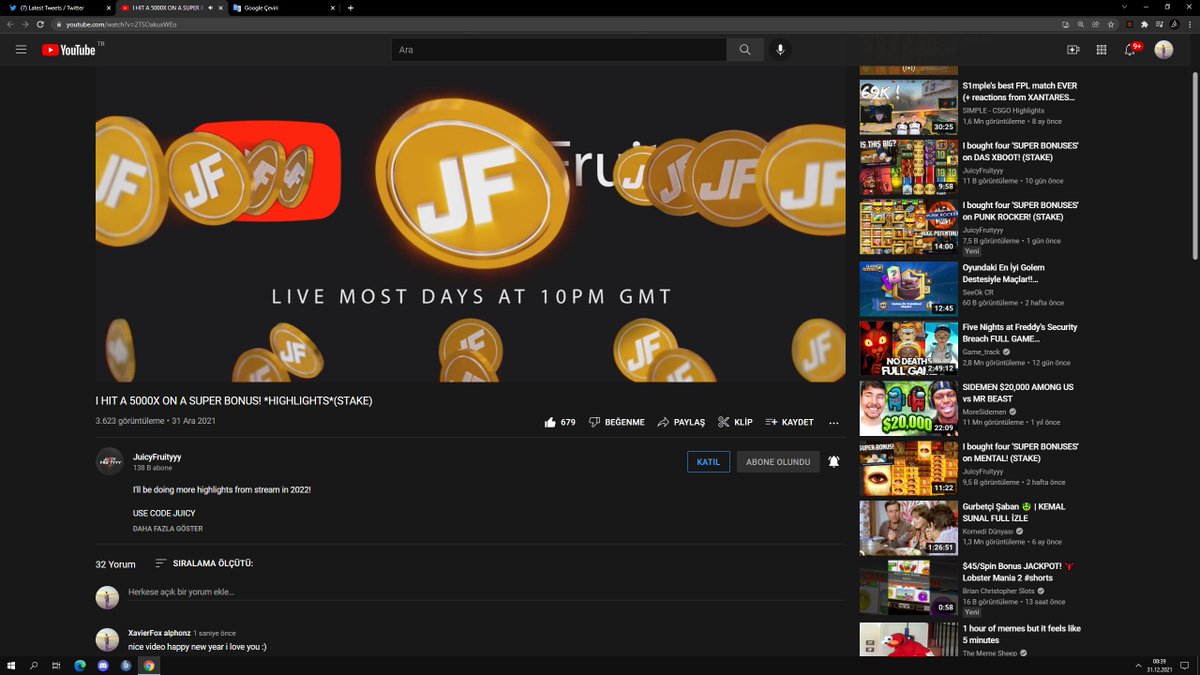1200x675 pixels.
Task: Save the video using KAYDET
Action: point(789,422)
